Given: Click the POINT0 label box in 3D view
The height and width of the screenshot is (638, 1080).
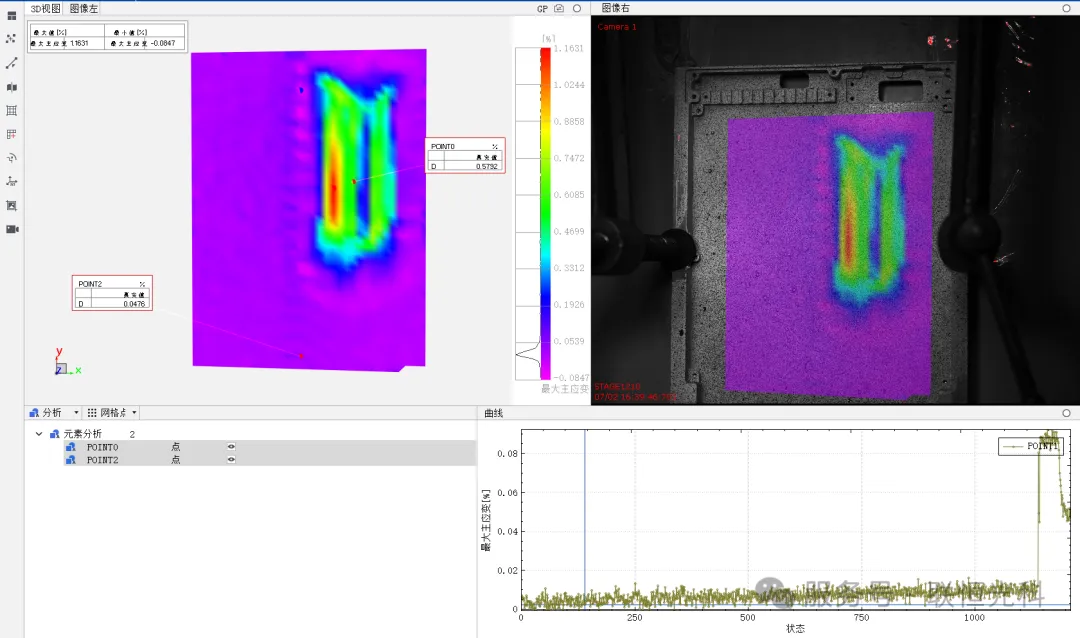Looking at the screenshot, I should pyautogui.click(x=465, y=155).
